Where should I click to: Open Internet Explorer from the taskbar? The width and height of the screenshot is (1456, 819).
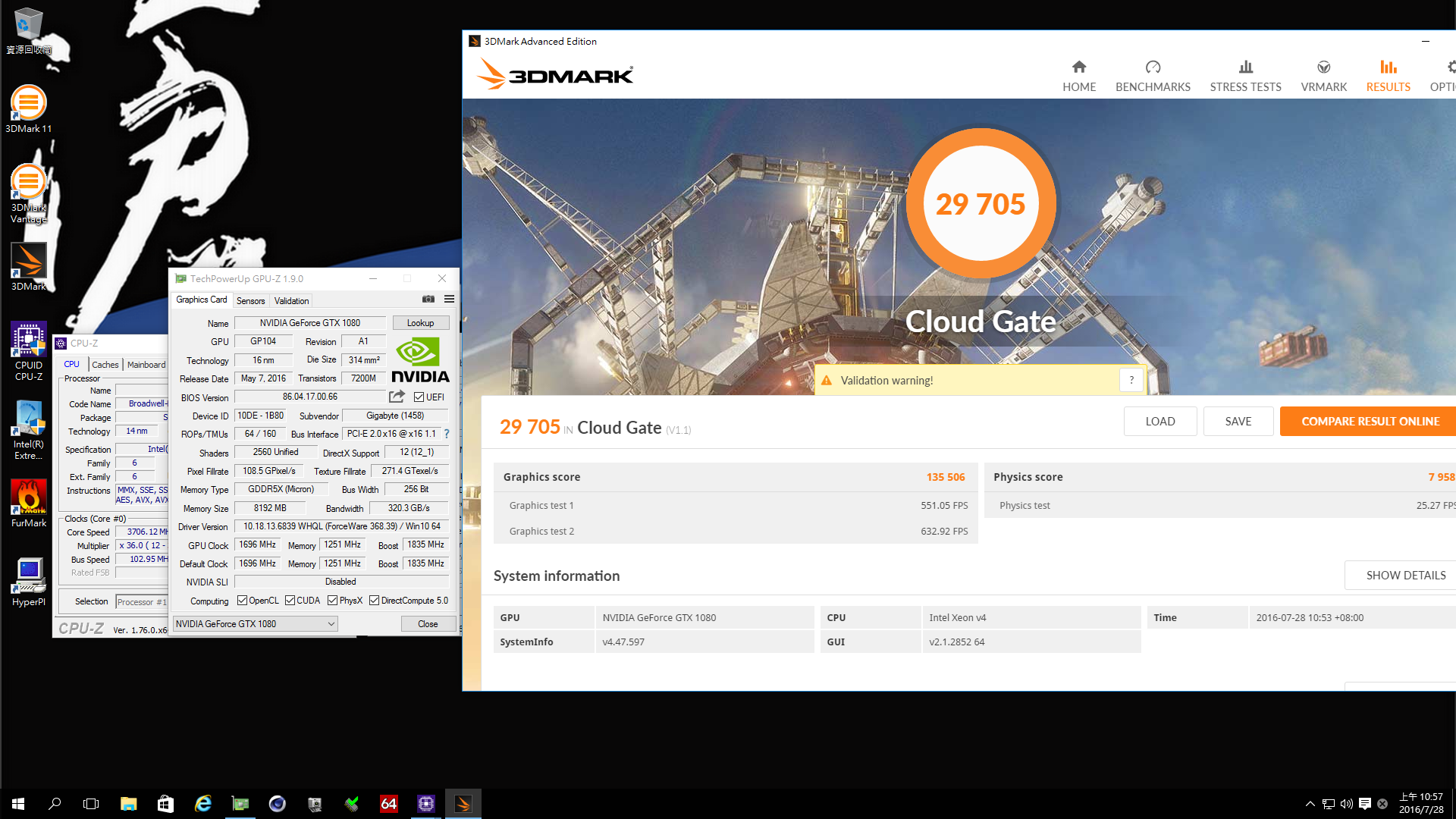(x=202, y=804)
